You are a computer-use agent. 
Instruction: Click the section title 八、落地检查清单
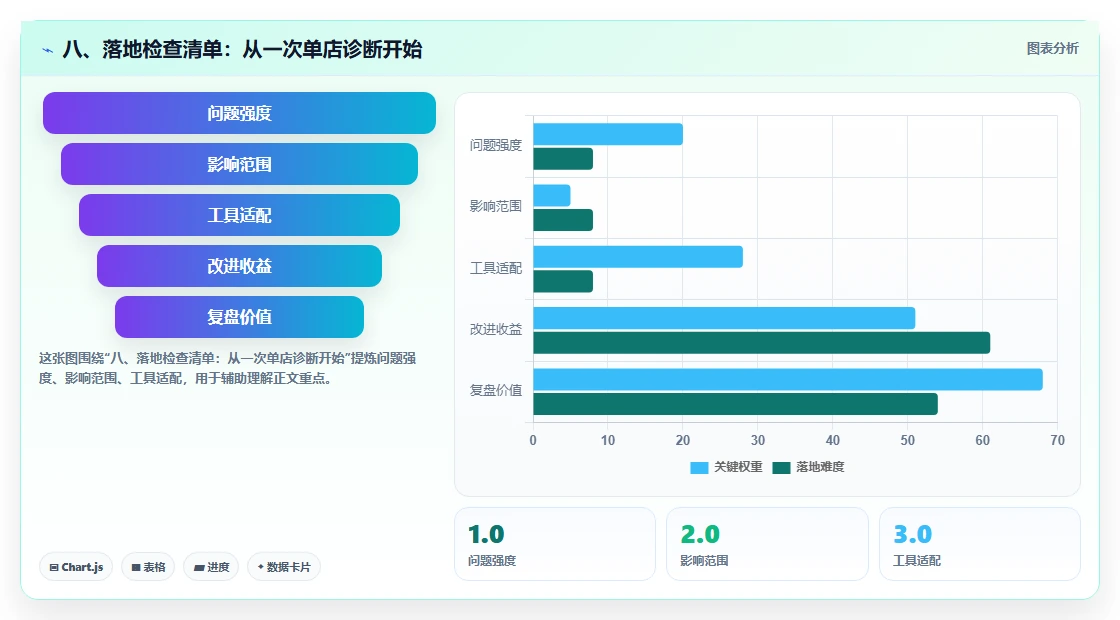(242, 50)
